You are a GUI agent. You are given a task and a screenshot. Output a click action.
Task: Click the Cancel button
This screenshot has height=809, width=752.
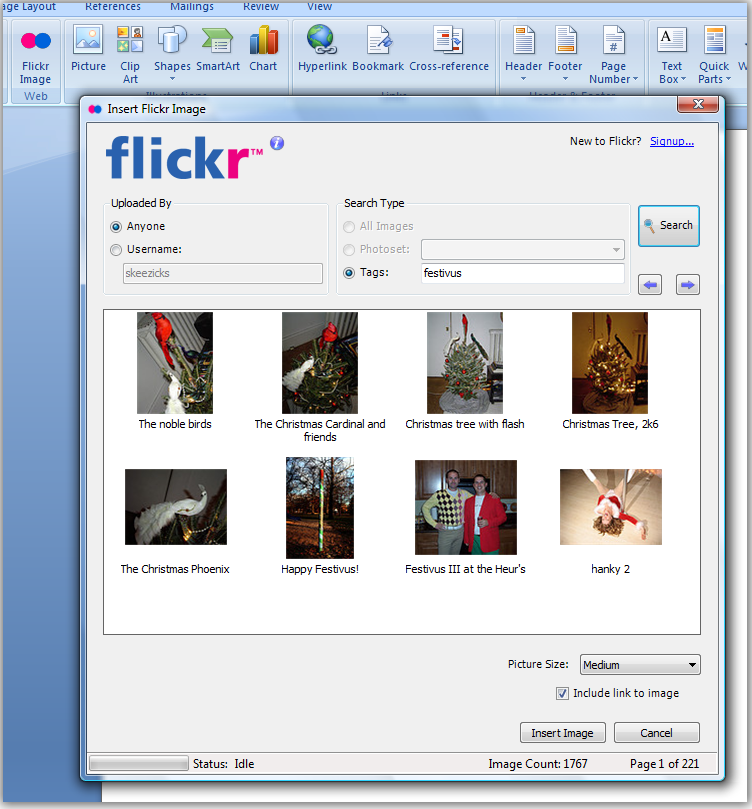657,733
